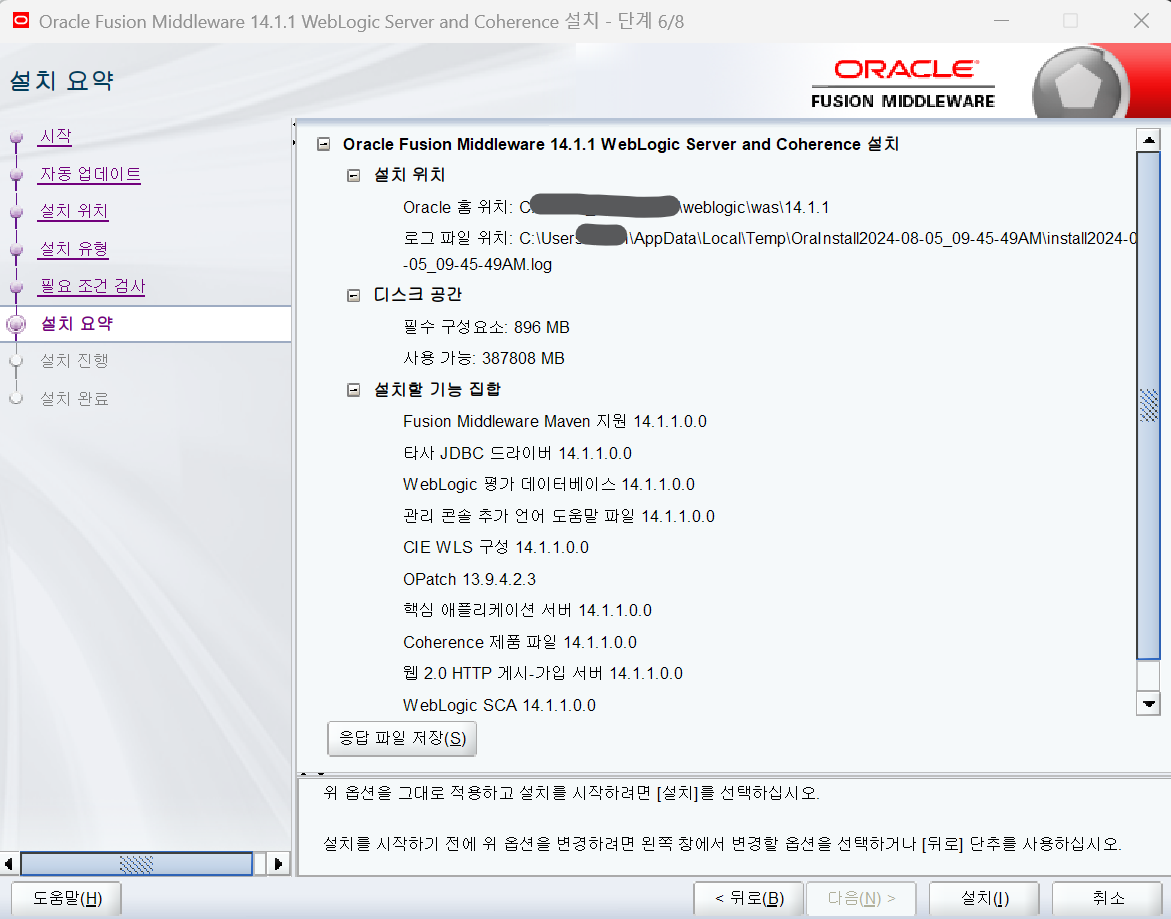Open the 필요 조건 검사 step

[x=92, y=286]
